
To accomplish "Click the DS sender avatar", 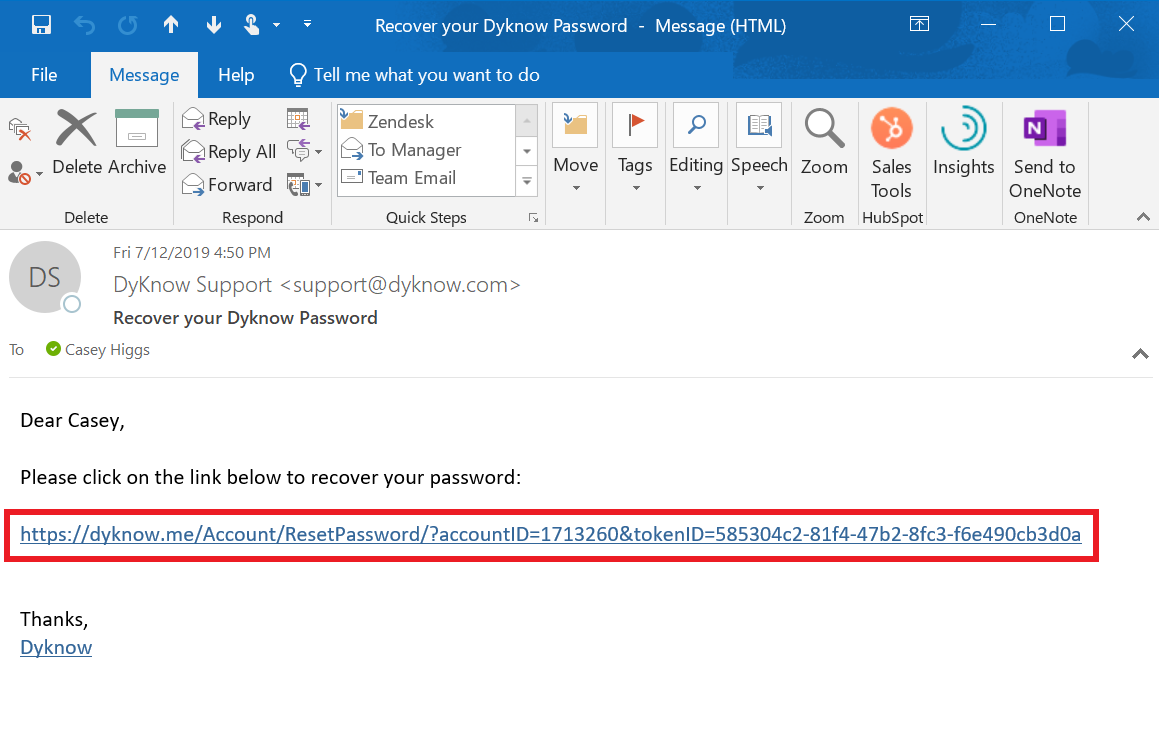I will pyautogui.click(x=44, y=277).
